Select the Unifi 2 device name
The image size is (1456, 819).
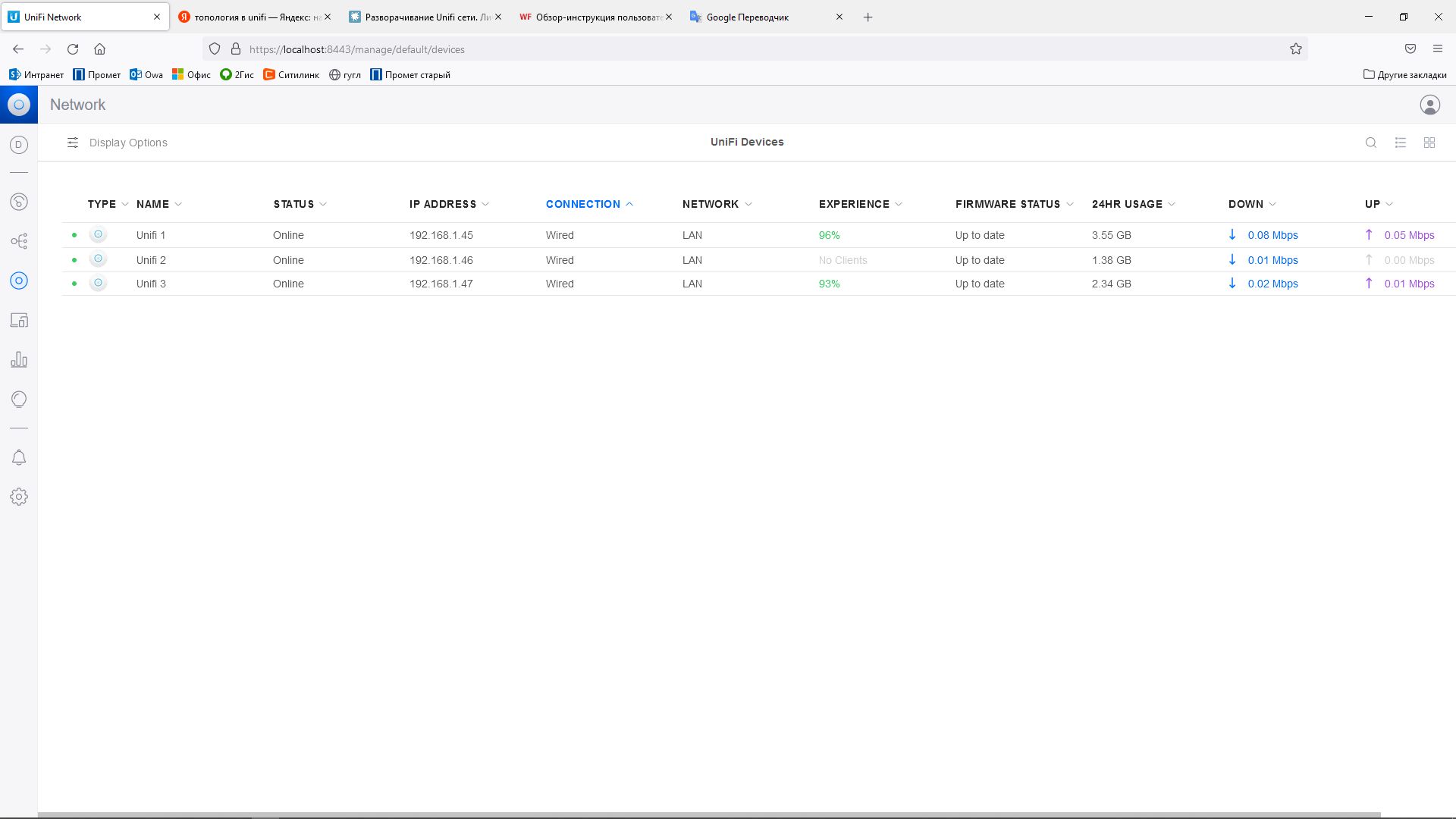tap(151, 260)
